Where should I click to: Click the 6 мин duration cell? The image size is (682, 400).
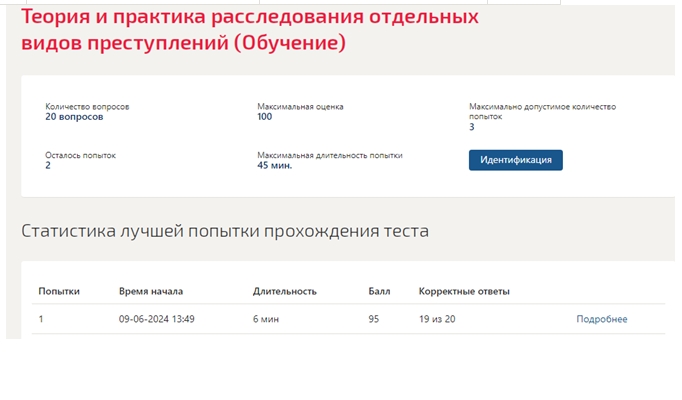266,319
